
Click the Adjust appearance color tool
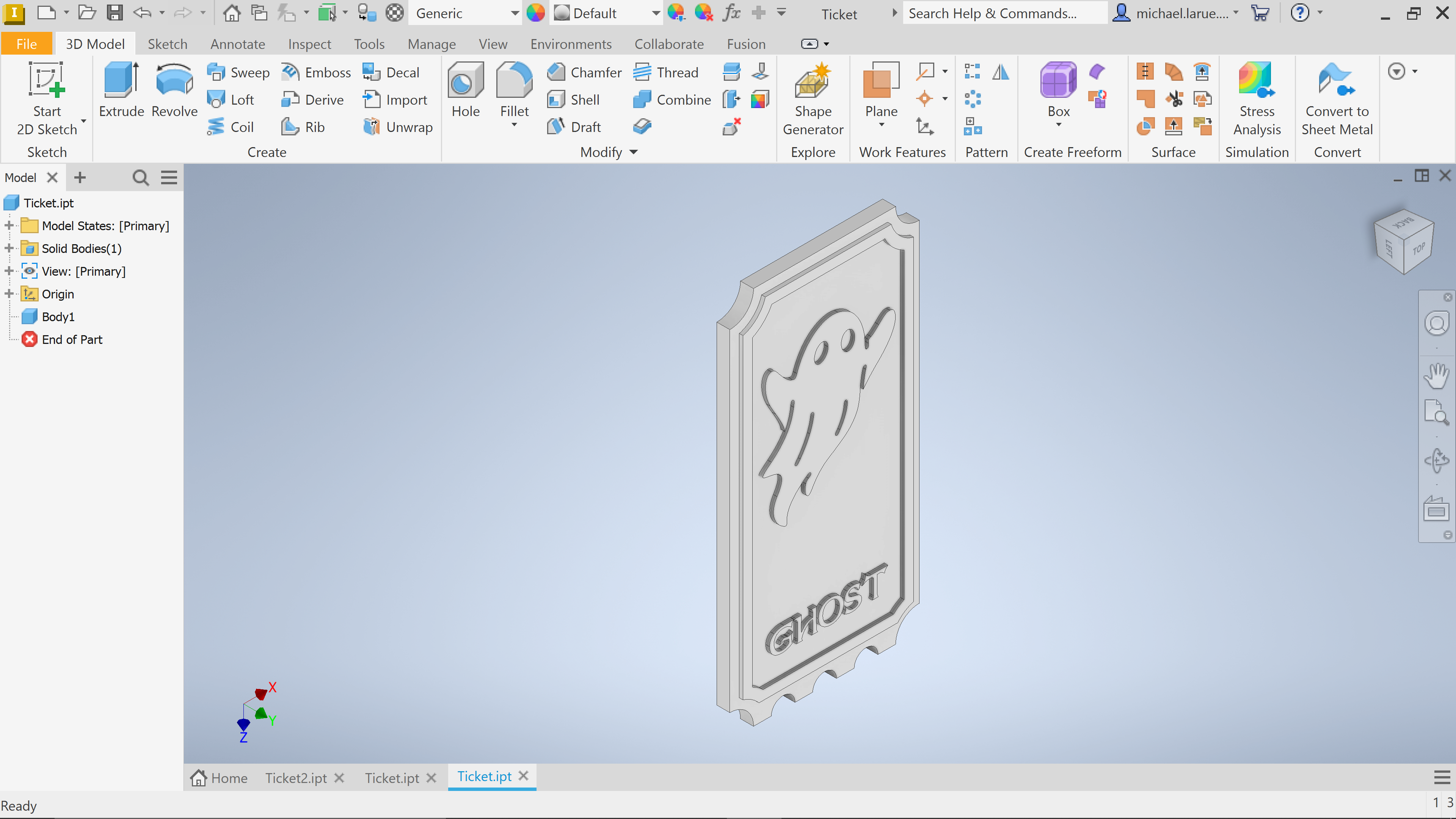(676, 13)
